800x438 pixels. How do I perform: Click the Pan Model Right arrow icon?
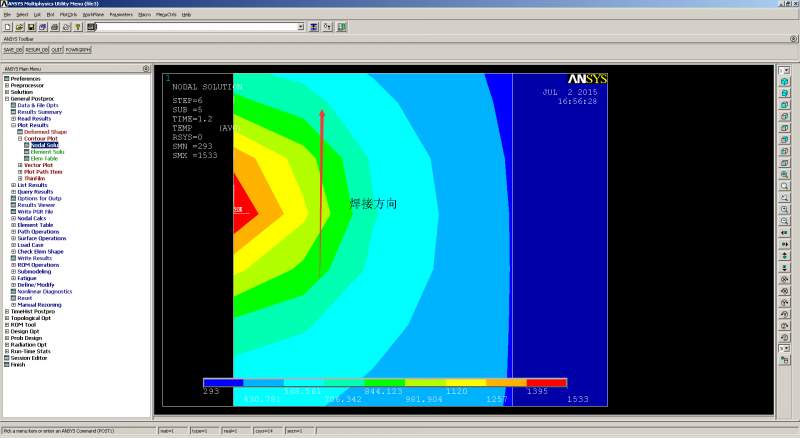(x=785, y=245)
